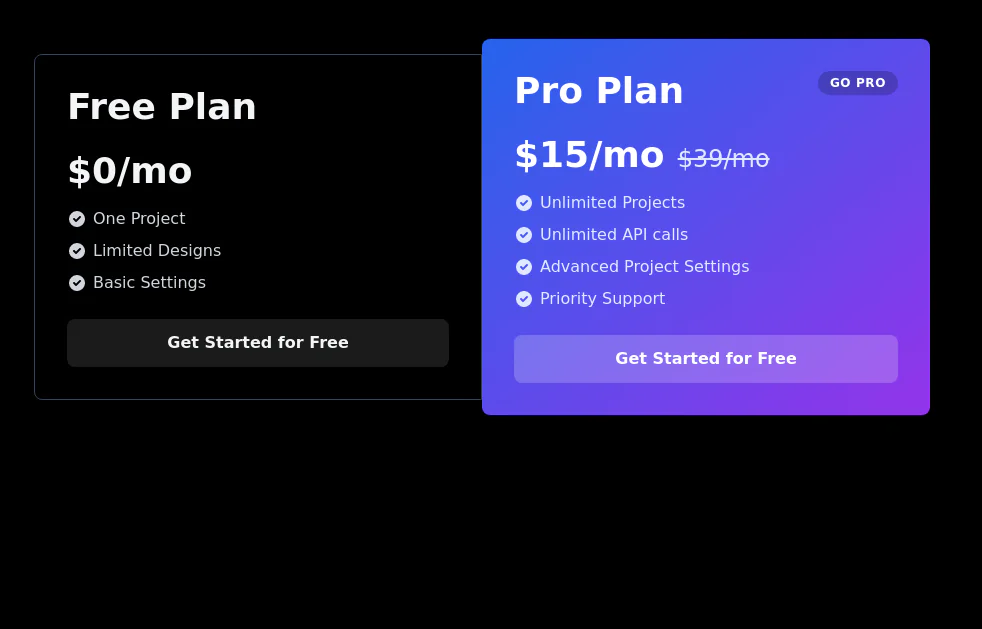Click checkmark icon beside Priority Support
The height and width of the screenshot is (629, 982).
pos(524,299)
